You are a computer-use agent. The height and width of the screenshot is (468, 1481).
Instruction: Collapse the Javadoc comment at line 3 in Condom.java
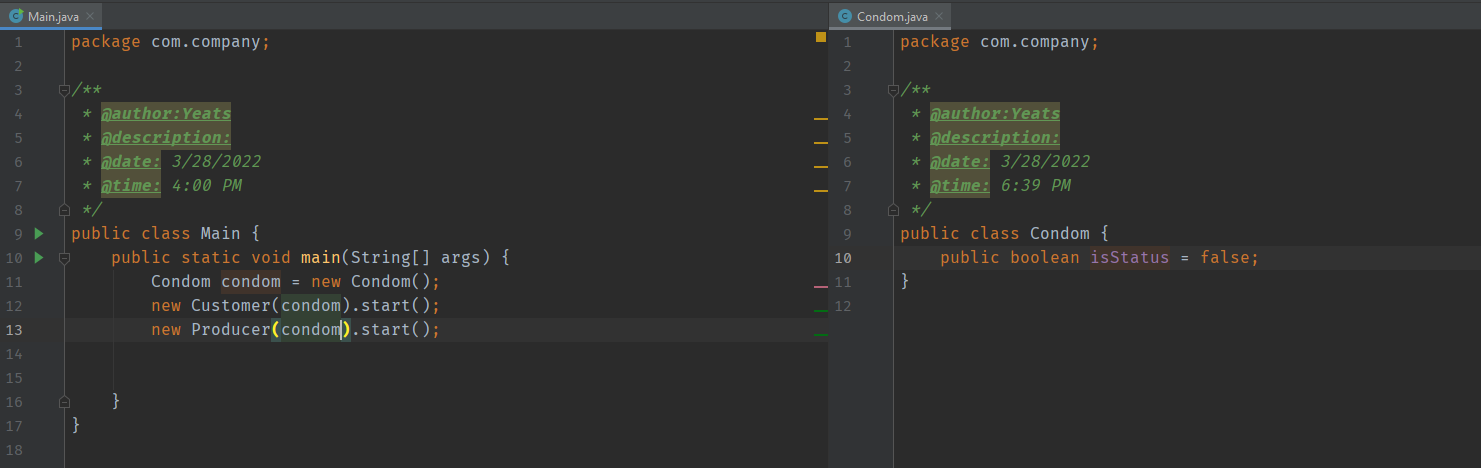click(x=893, y=90)
